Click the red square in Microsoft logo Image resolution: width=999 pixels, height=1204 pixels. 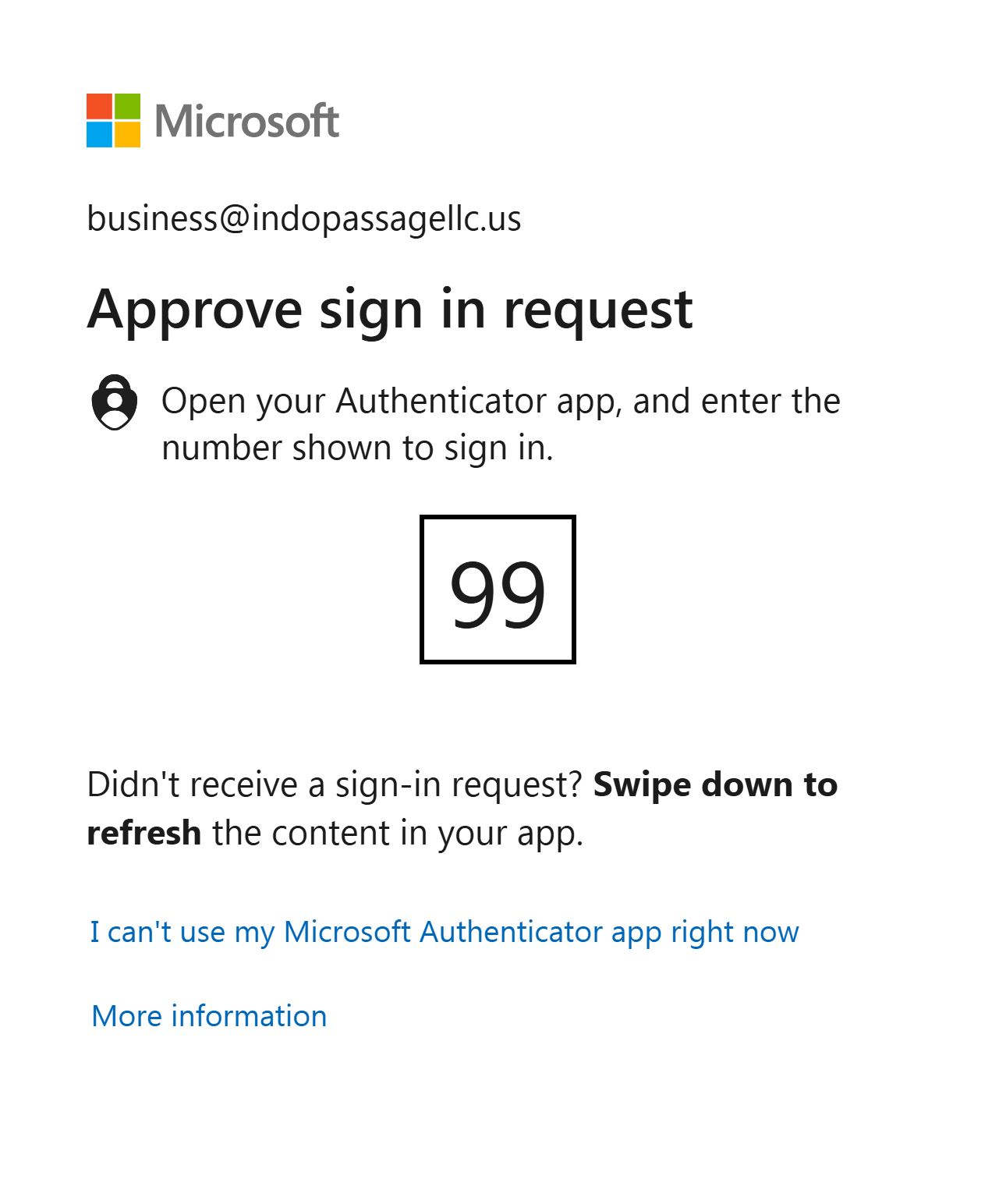100,106
